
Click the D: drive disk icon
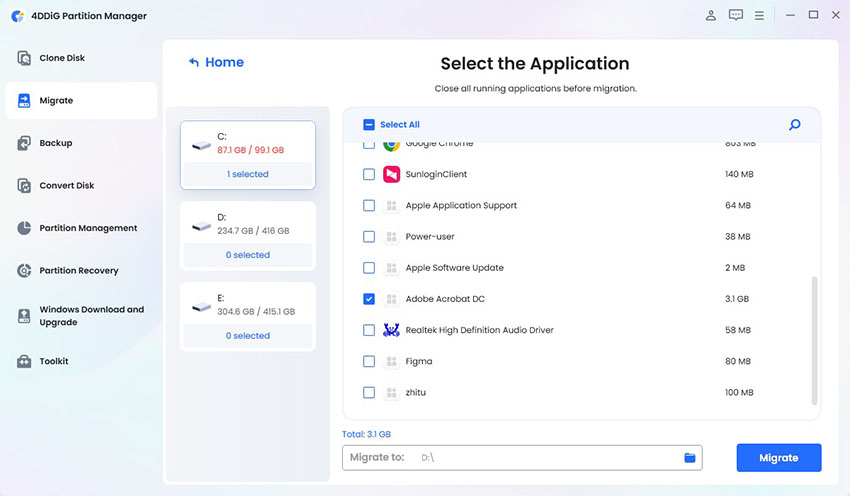201,226
